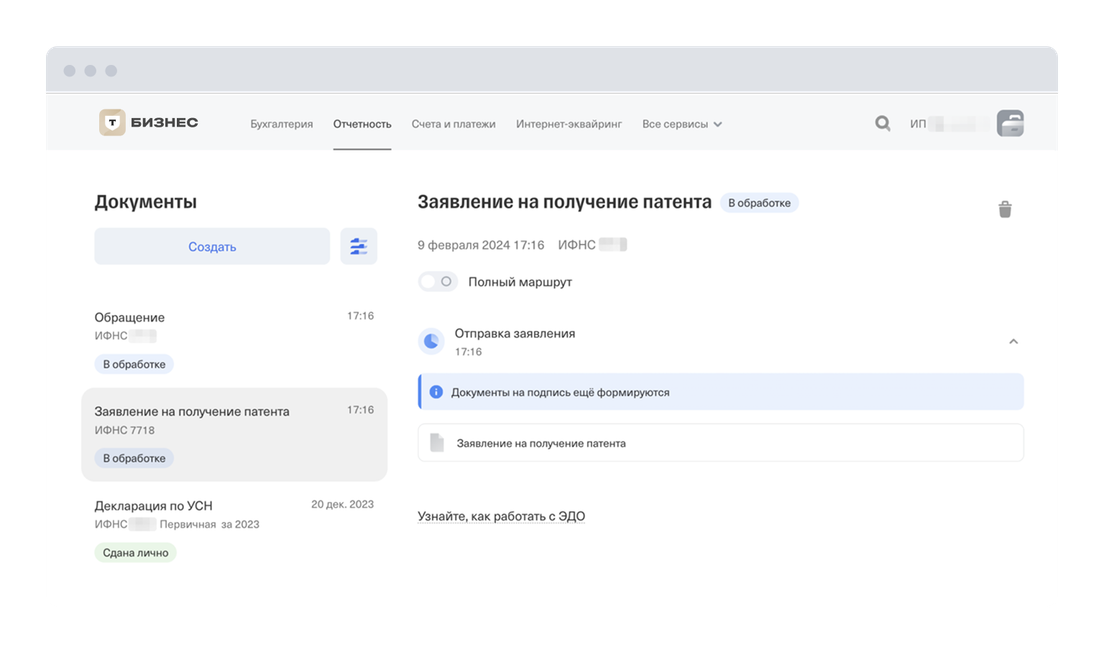Viewport: 1104px width, 656px height.
Task: Click the info icon in the blue notice
Action: (436, 392)
